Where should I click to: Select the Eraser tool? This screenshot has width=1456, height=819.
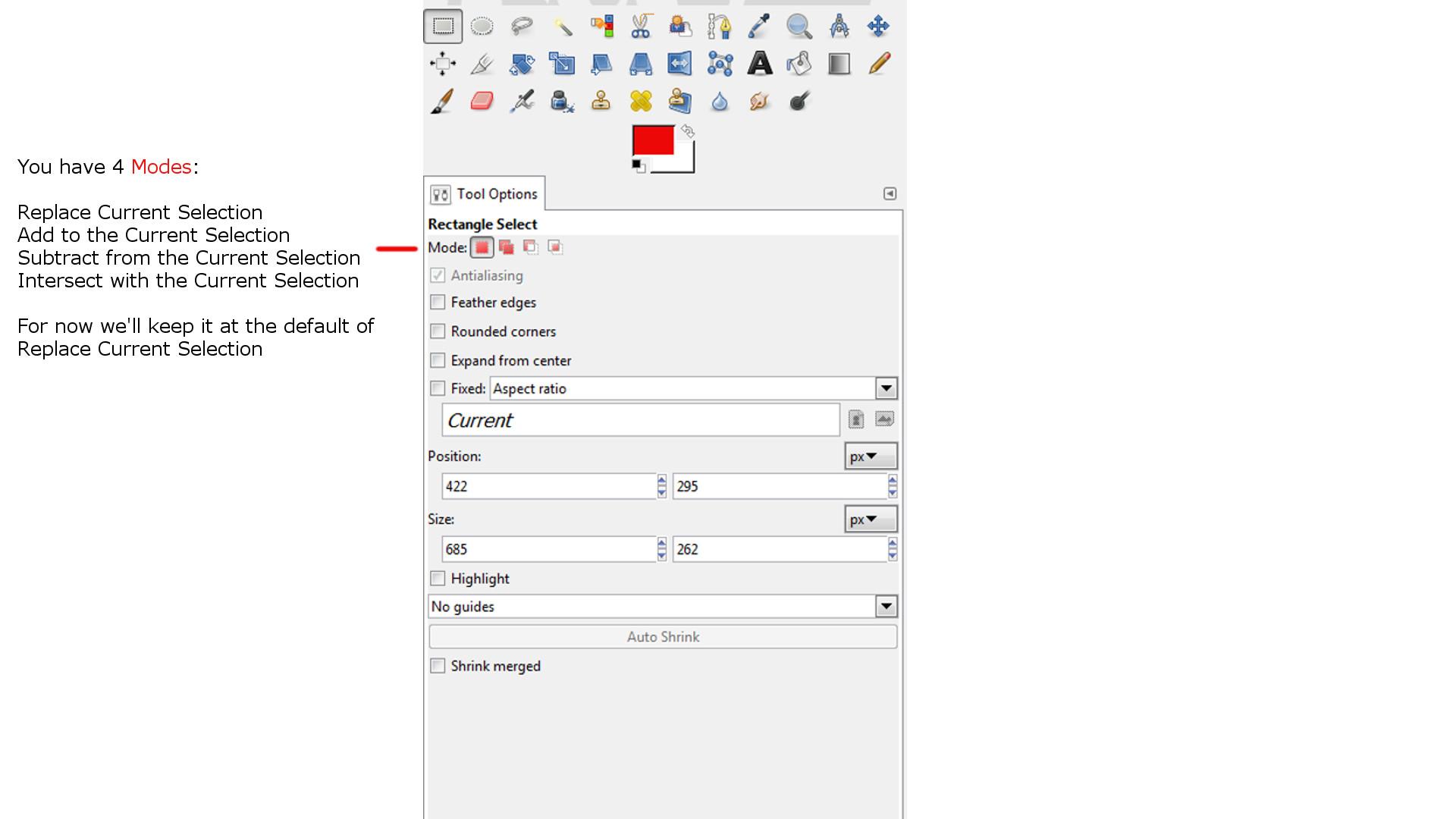482,101
